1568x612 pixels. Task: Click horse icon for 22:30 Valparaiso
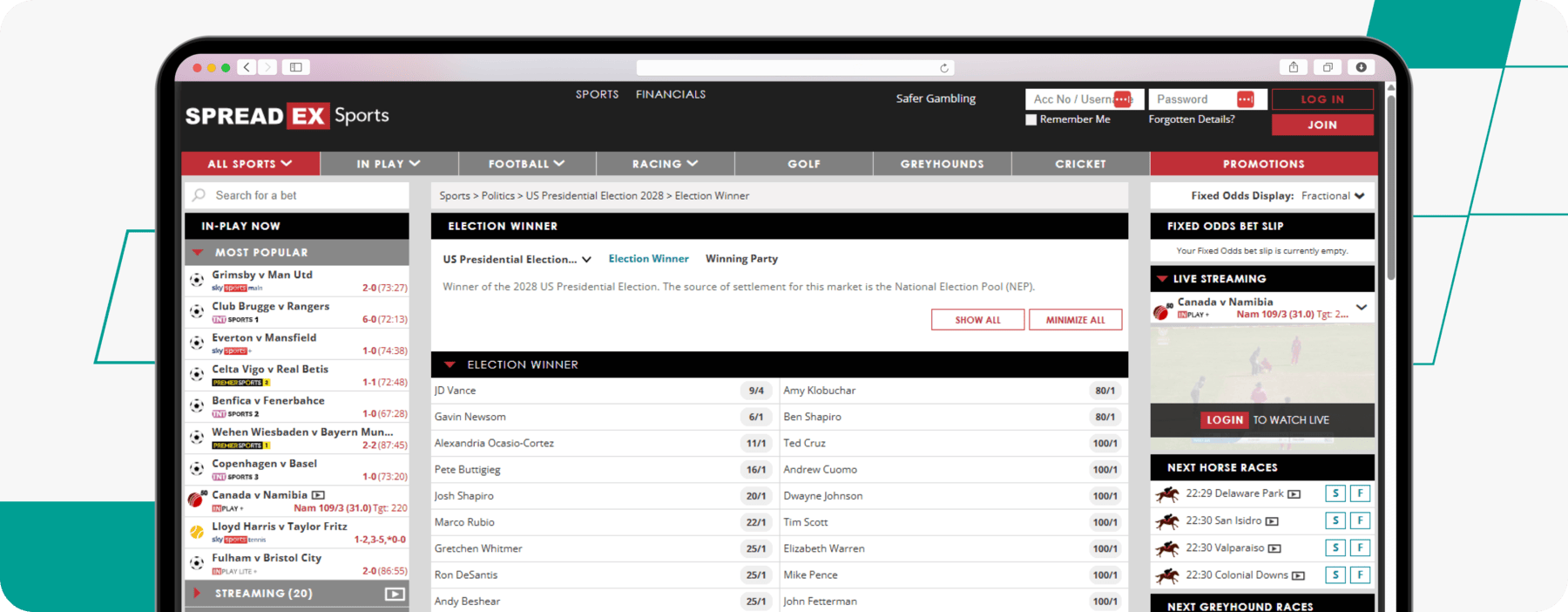coord(1167,548)
